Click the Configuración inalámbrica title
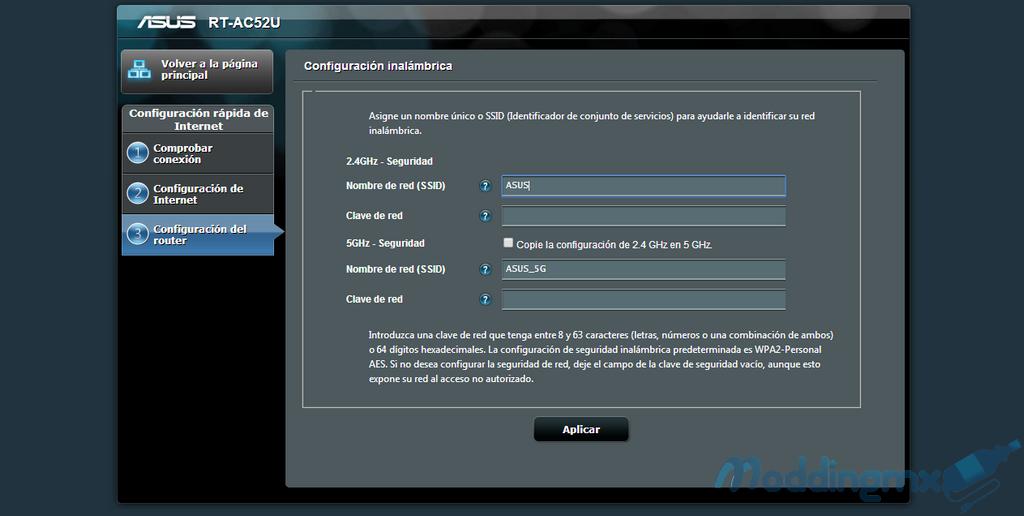The width and height of the screenshot is (1024, 516). pos(378,66)
